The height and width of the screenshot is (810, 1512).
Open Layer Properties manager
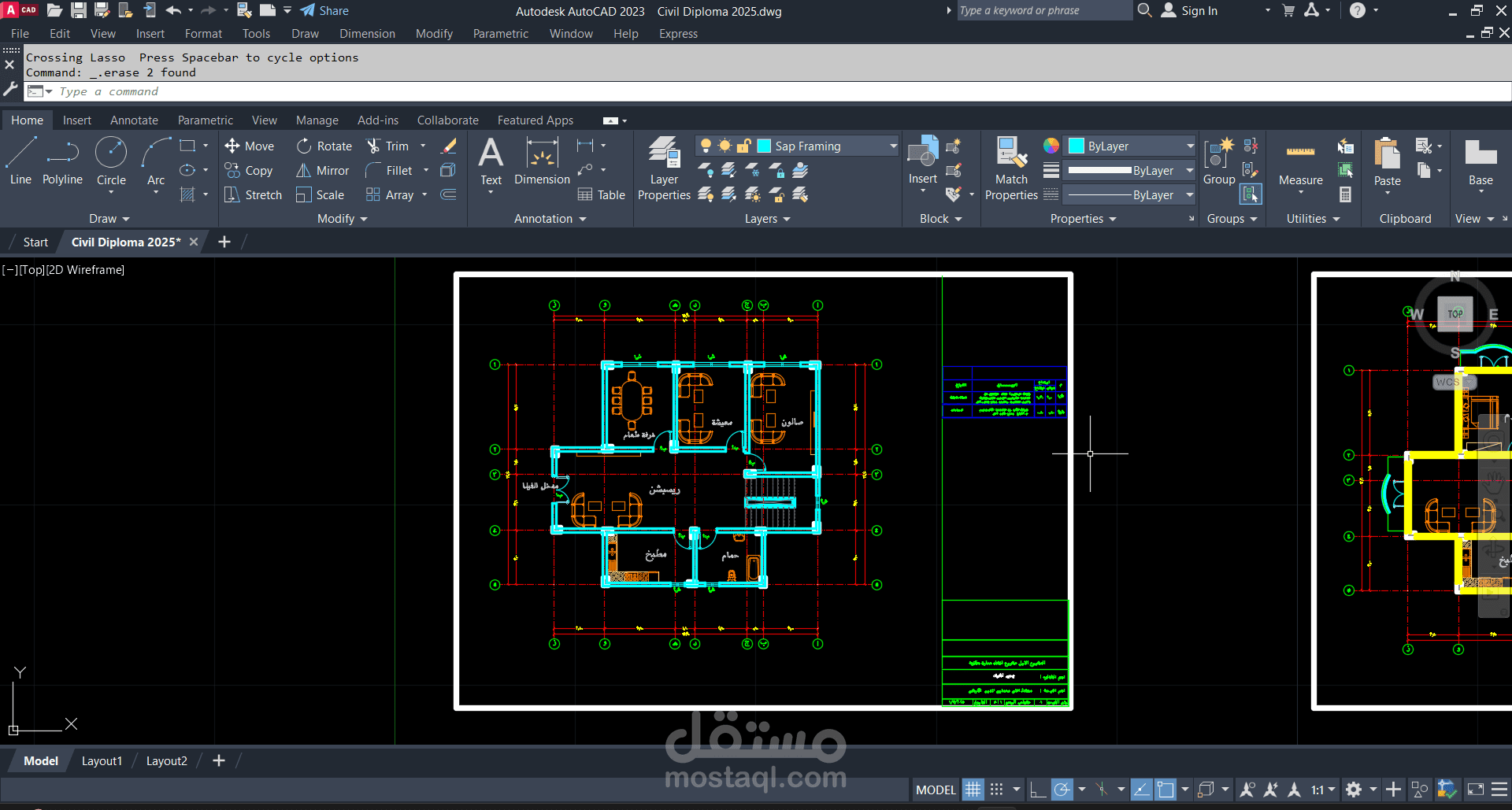664,168
